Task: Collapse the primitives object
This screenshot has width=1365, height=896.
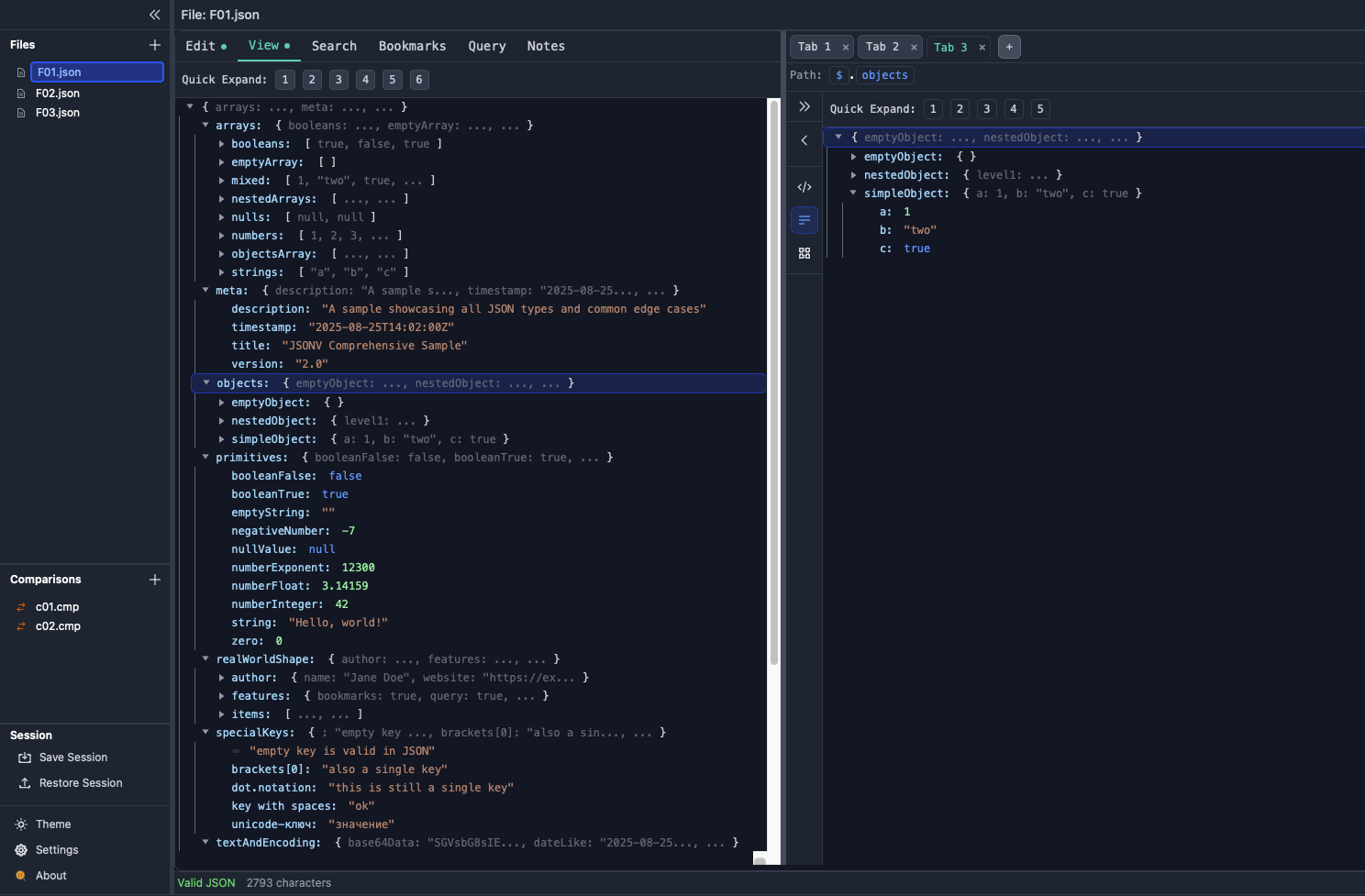Action: click(x=206, y=457)
